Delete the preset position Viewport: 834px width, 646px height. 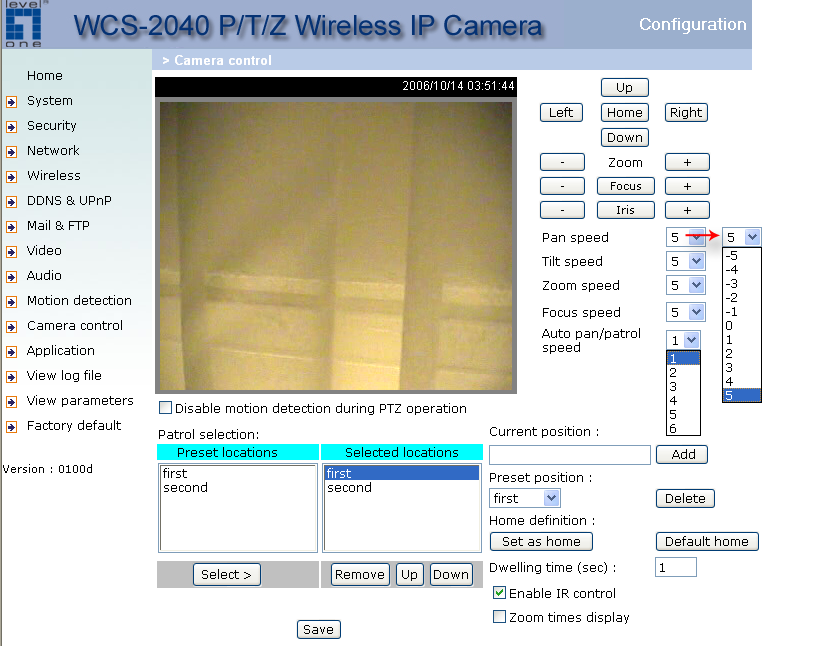pos(685,499)
